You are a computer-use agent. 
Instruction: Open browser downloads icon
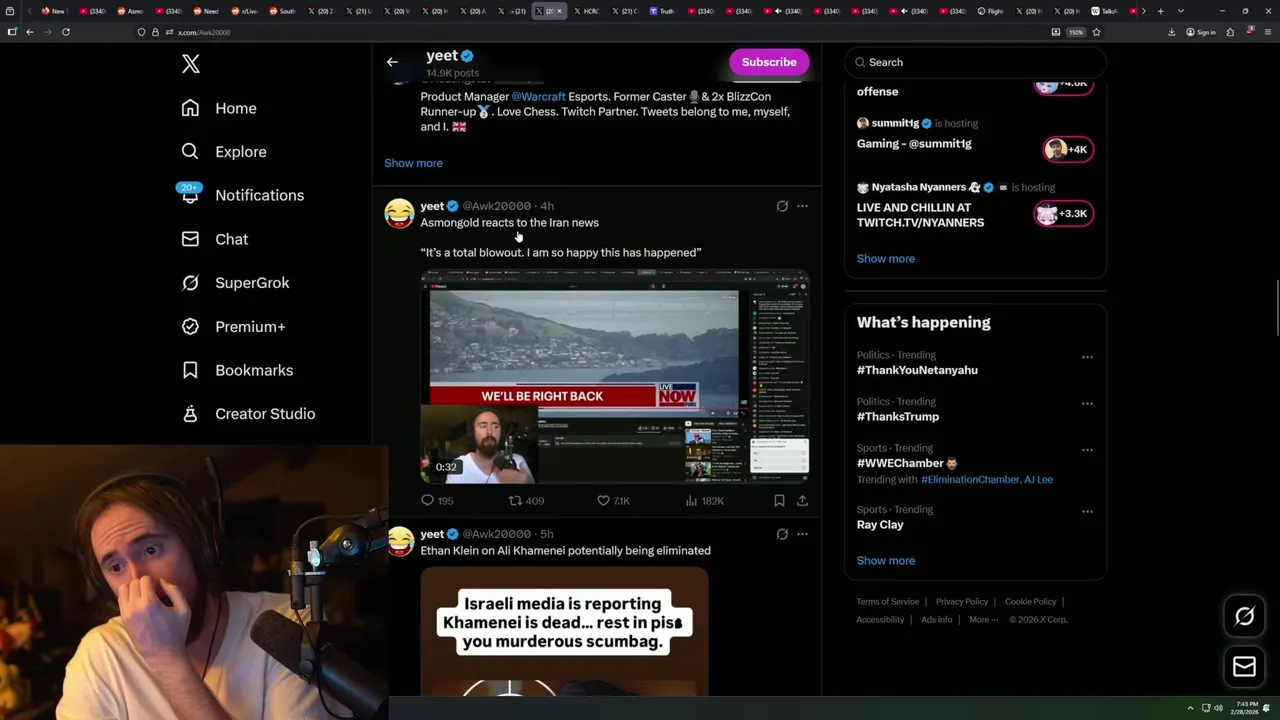coord(1171,32)
